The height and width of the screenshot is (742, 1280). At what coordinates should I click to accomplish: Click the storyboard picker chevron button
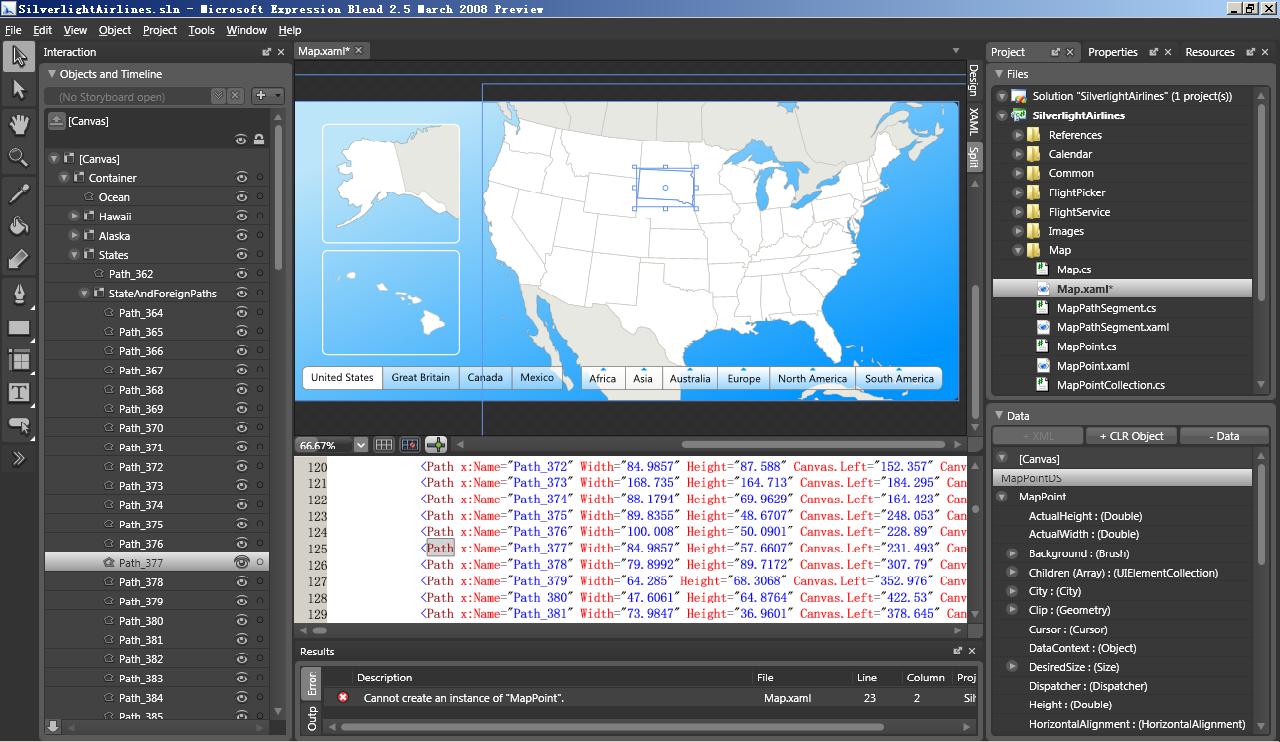pos(218,96)
